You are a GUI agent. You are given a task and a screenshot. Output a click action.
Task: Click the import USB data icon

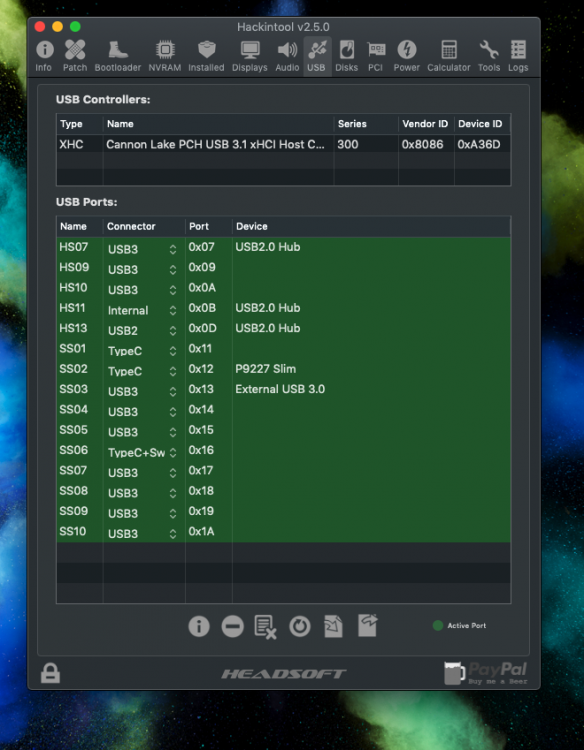(x=333, y=626)
